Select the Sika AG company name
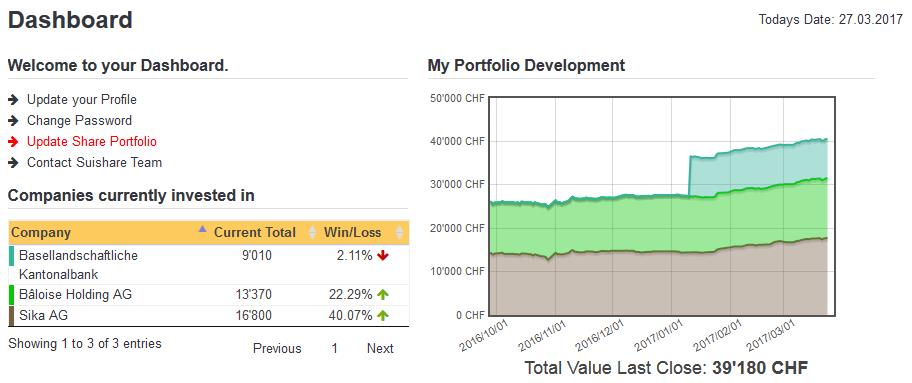This screenshot has height=383, width=912. [45, 315]
